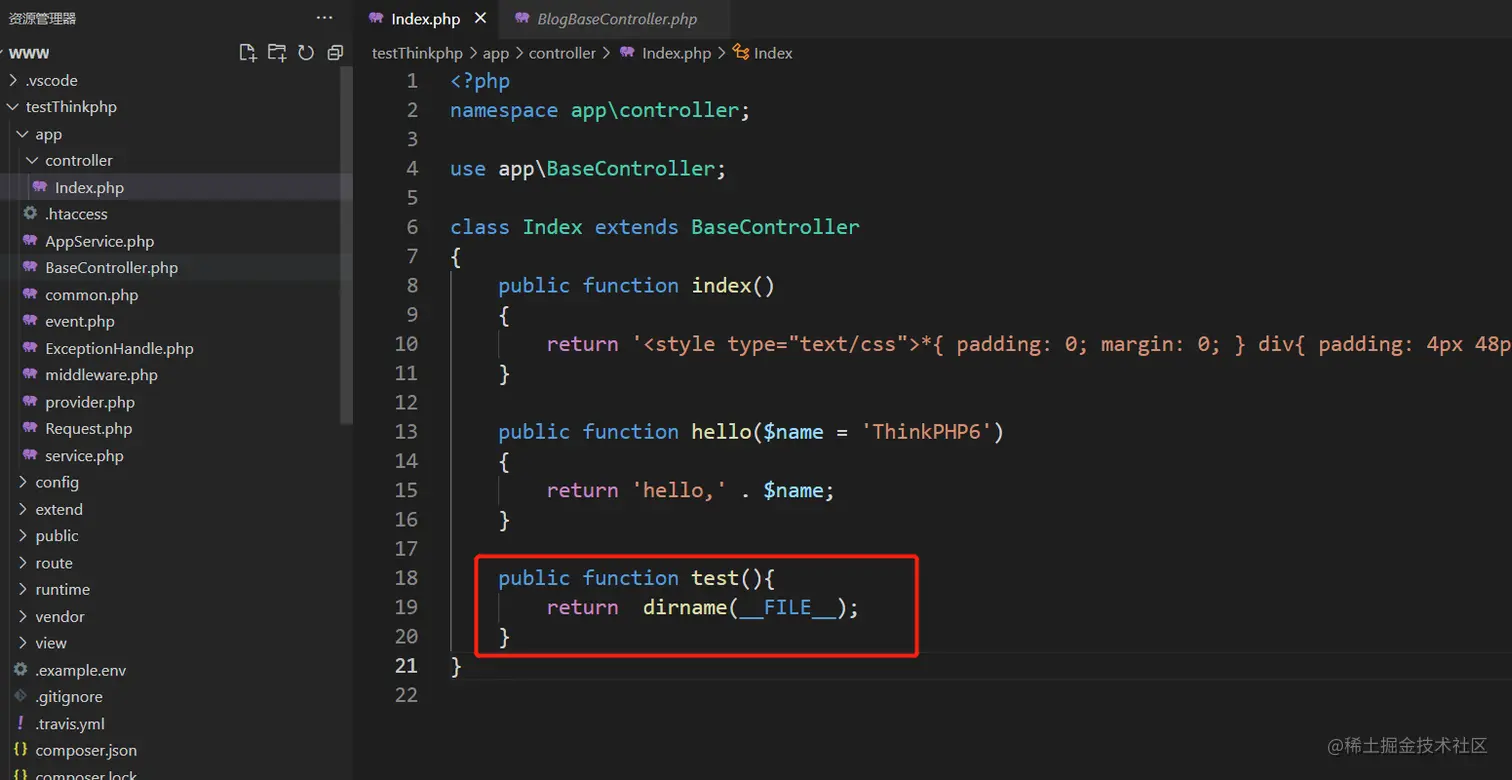The image size is (1512, 780).
Task: Click the PHP icon beside BaseController.php in tree
Action: tap(30, 268)
